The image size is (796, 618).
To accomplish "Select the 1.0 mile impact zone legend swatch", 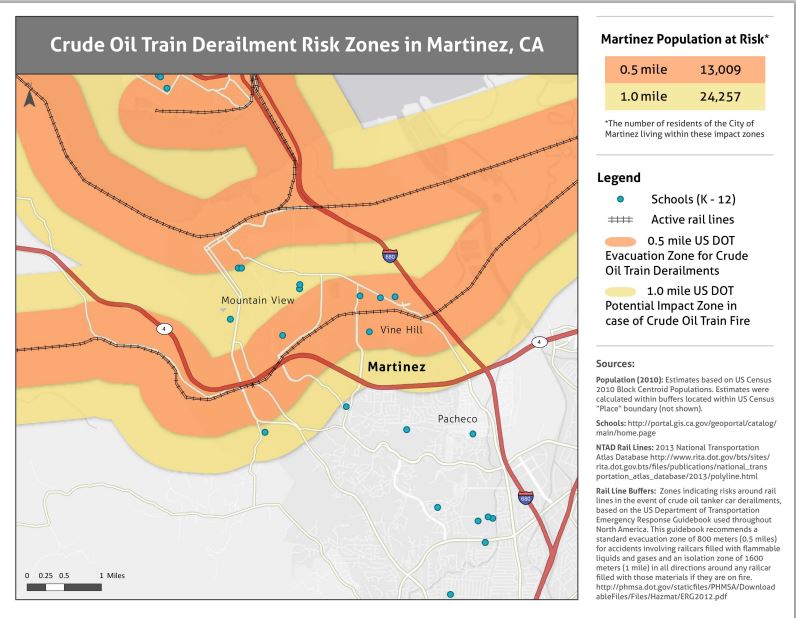I will tap(619, 290).
